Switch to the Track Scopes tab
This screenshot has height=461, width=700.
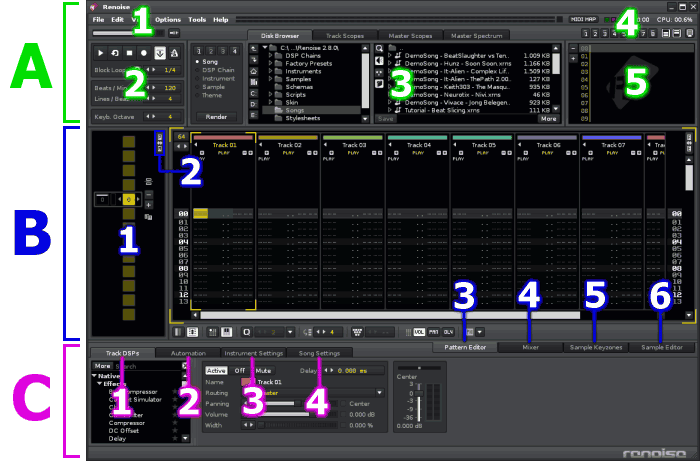coord(345,36)
